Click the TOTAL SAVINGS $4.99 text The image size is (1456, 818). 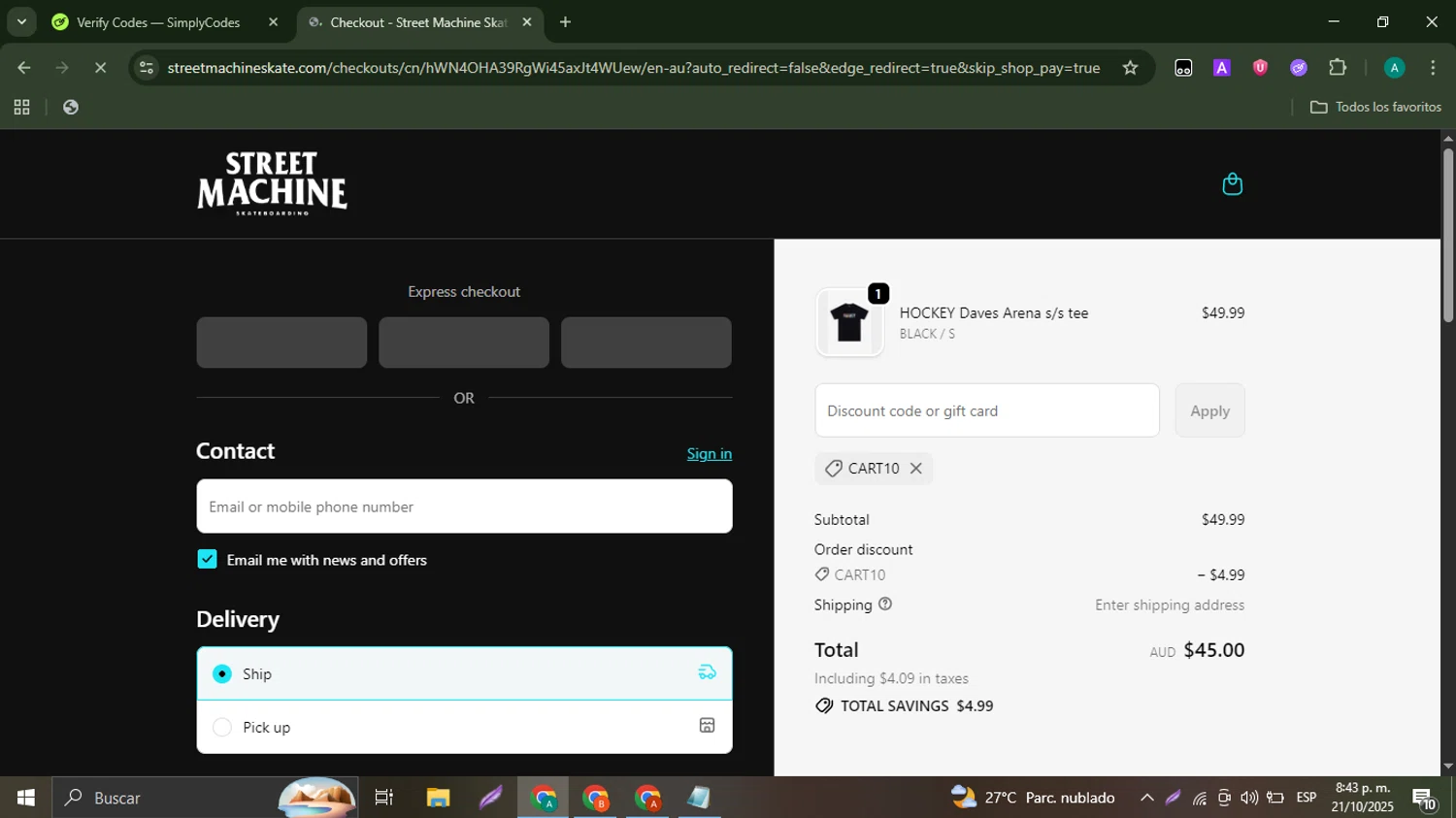click(916, 705)
